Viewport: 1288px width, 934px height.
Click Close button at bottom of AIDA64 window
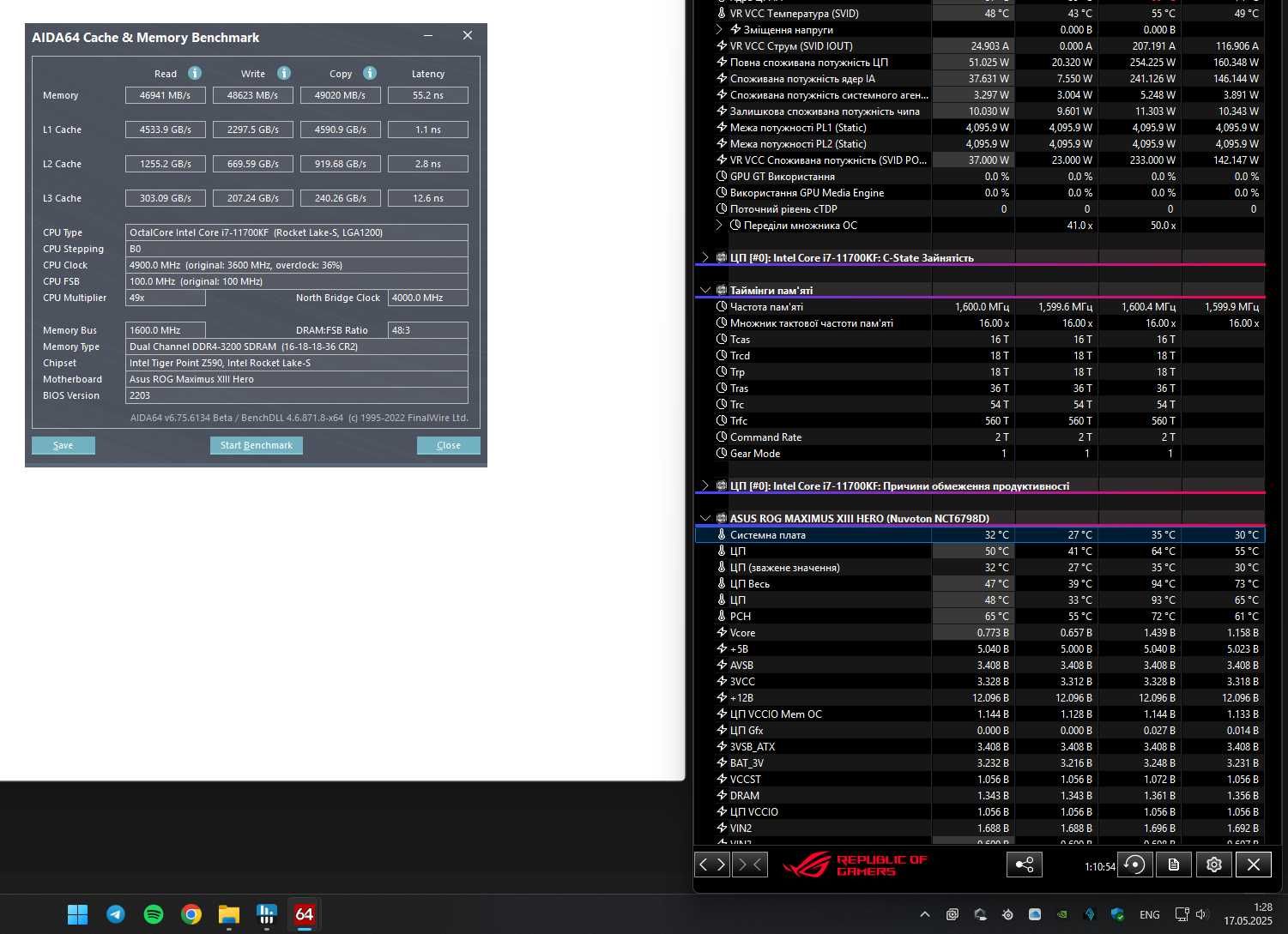pos(449,445)
